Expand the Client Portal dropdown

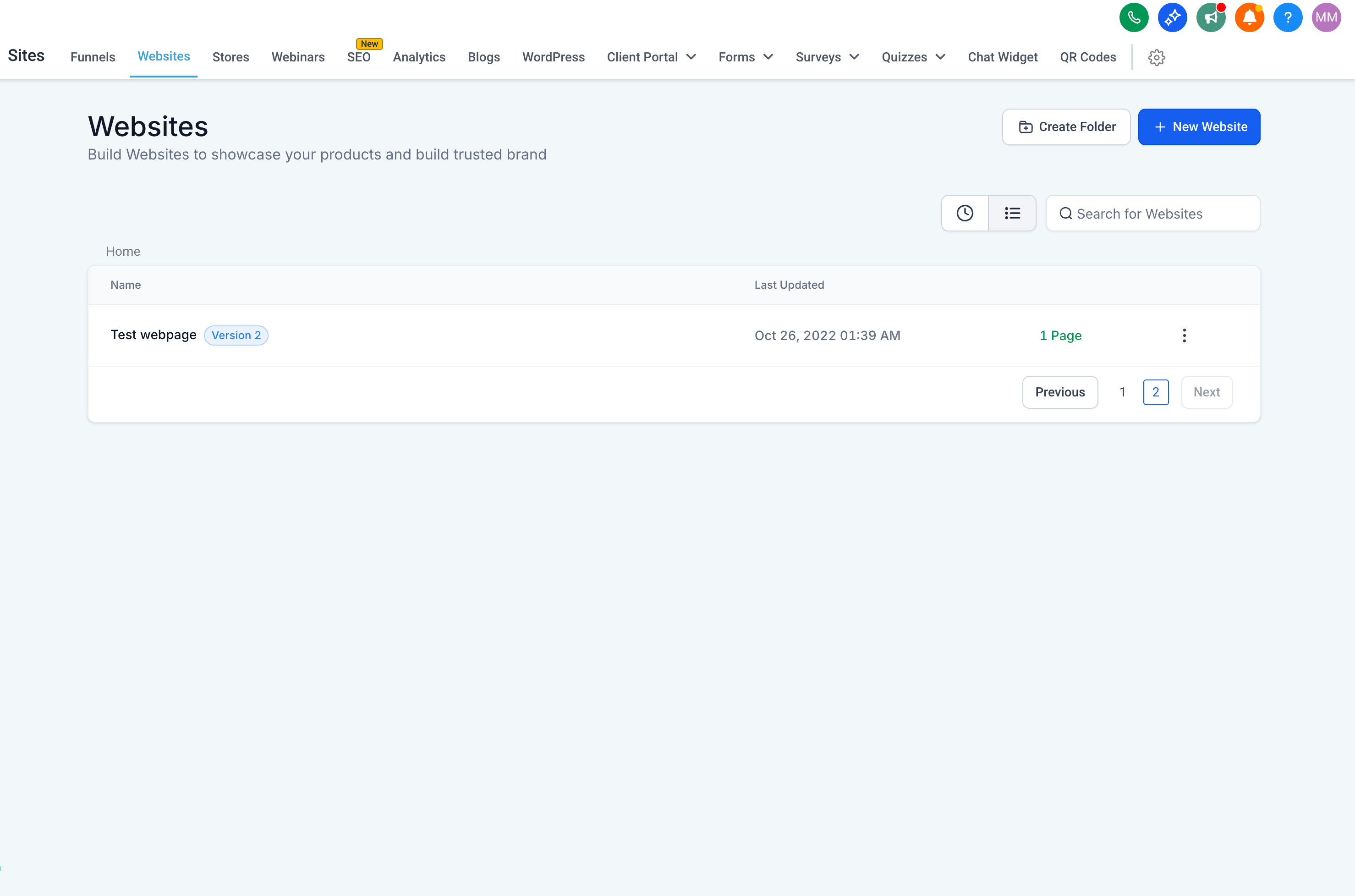coord(651,57)
